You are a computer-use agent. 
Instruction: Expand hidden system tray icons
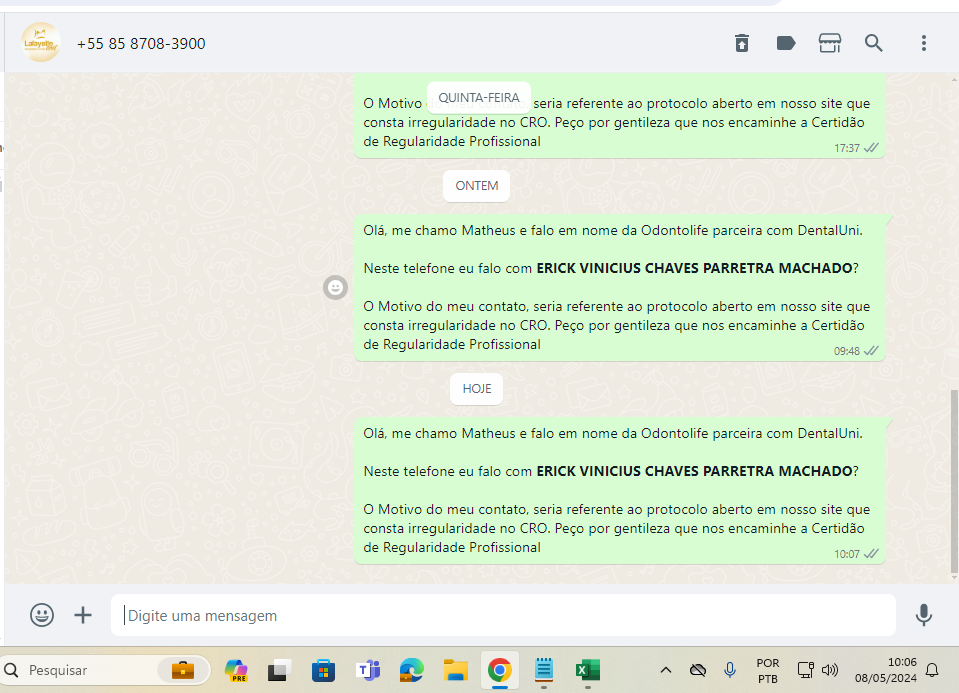click(x=666, y=670)
